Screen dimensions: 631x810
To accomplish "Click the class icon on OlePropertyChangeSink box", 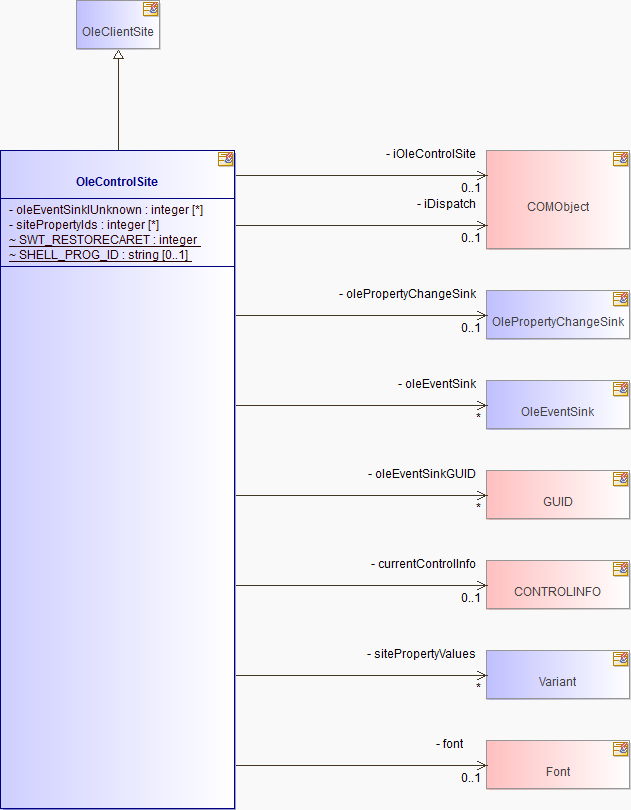I will (620, 299).
